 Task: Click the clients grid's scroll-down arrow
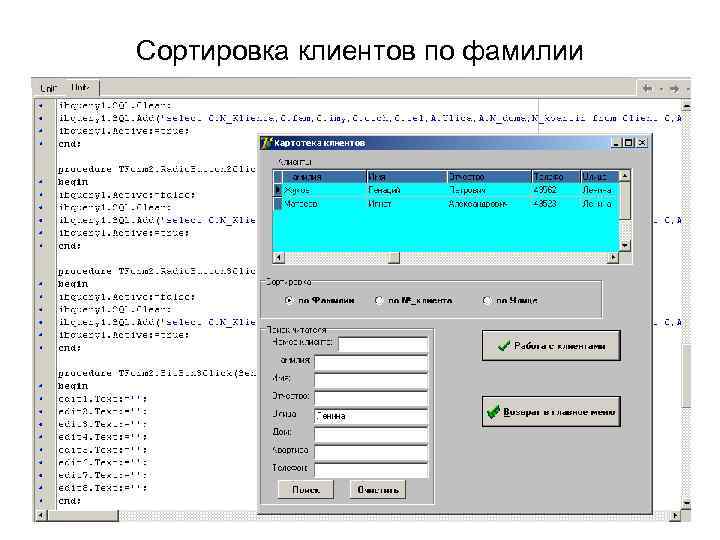(624, 246)
